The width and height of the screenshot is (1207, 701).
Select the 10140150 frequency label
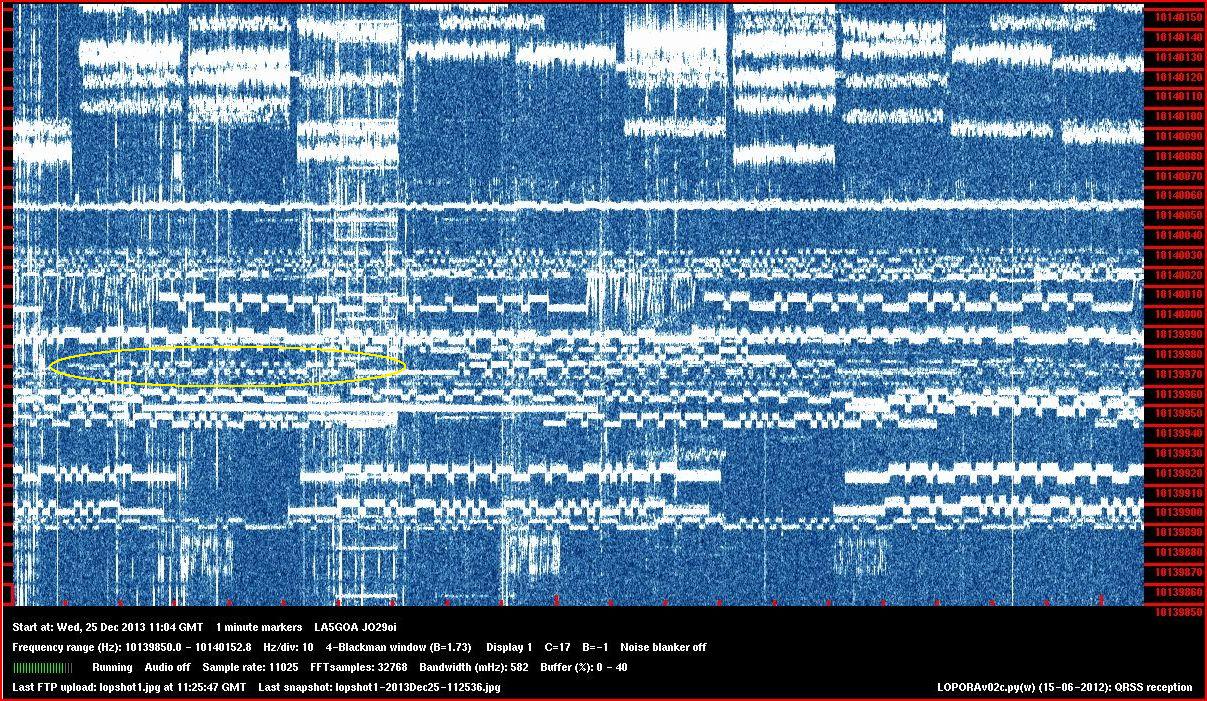1177,17
